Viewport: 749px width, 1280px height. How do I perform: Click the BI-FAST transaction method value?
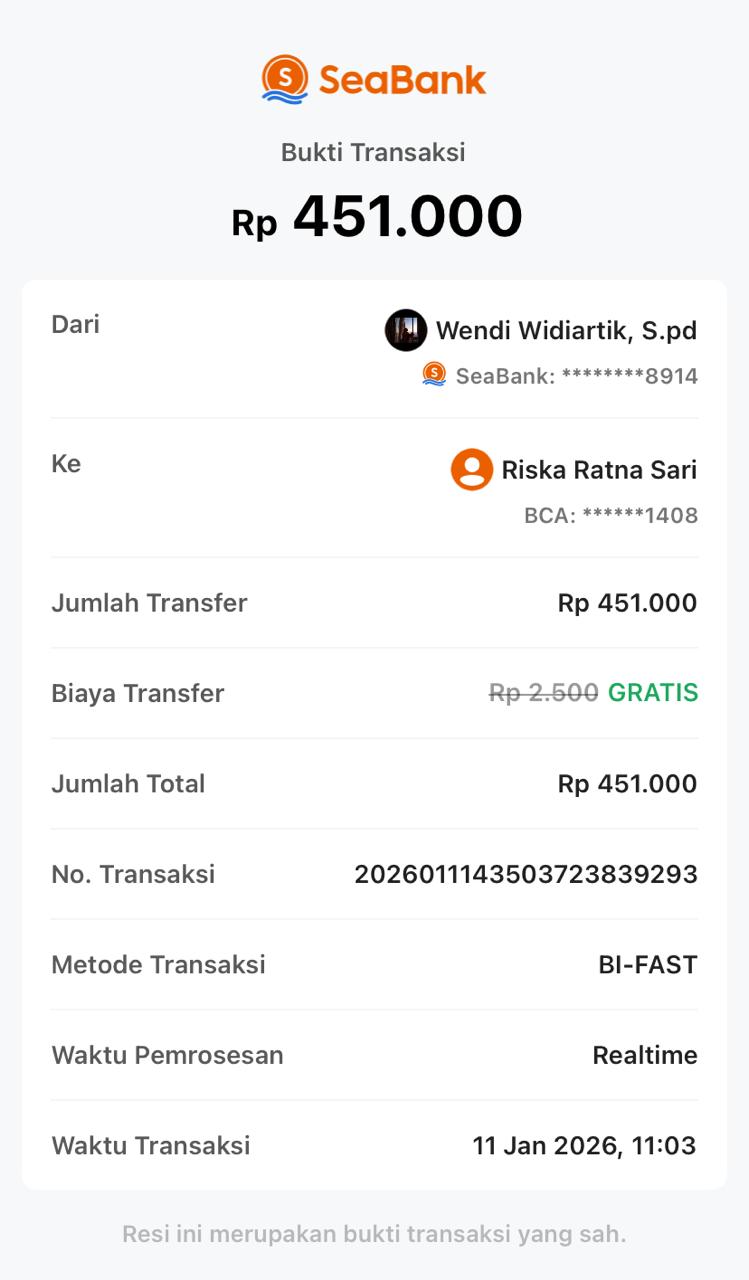click(647, 965)
